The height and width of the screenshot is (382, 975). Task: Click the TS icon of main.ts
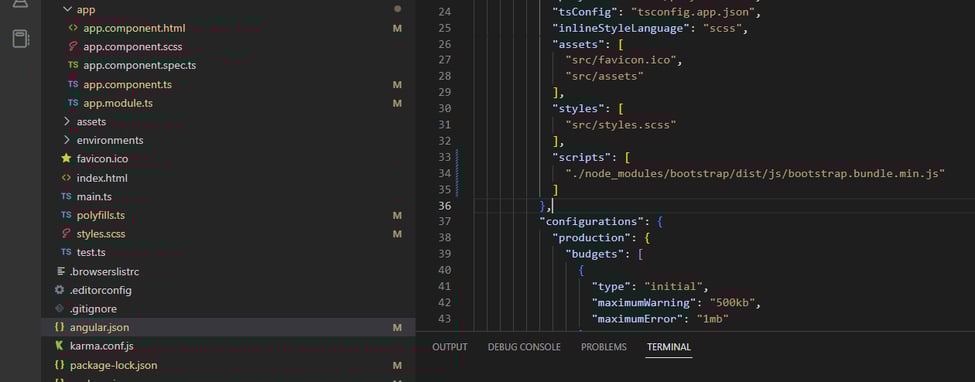(67, 197)
